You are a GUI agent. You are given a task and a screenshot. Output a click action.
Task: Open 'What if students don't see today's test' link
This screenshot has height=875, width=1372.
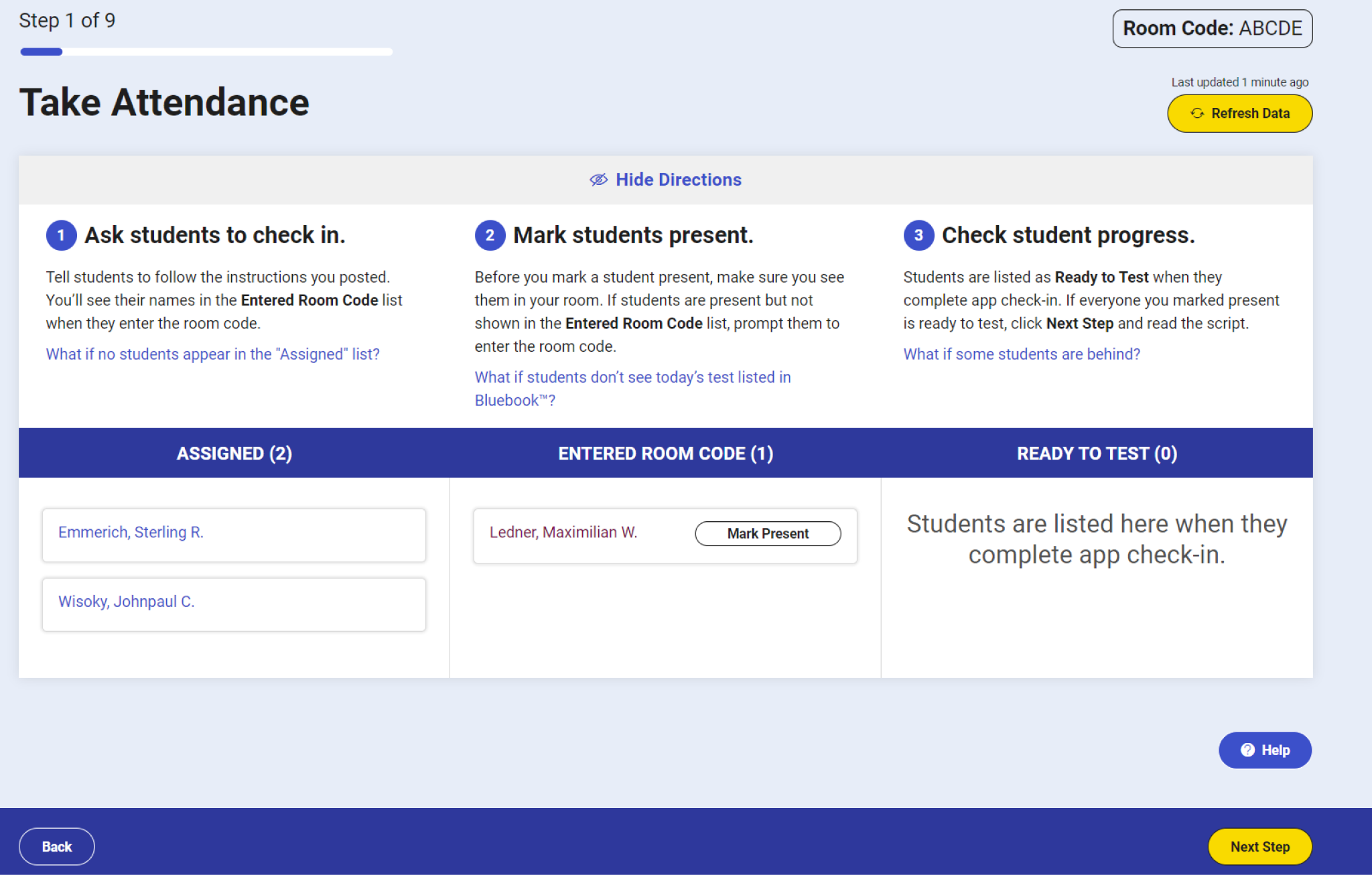[x=632, y=389]
